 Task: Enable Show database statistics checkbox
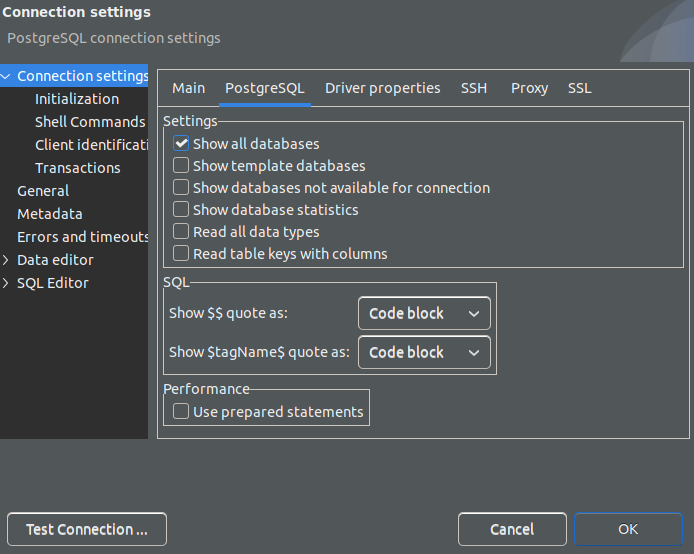click(x=181, y=210)
